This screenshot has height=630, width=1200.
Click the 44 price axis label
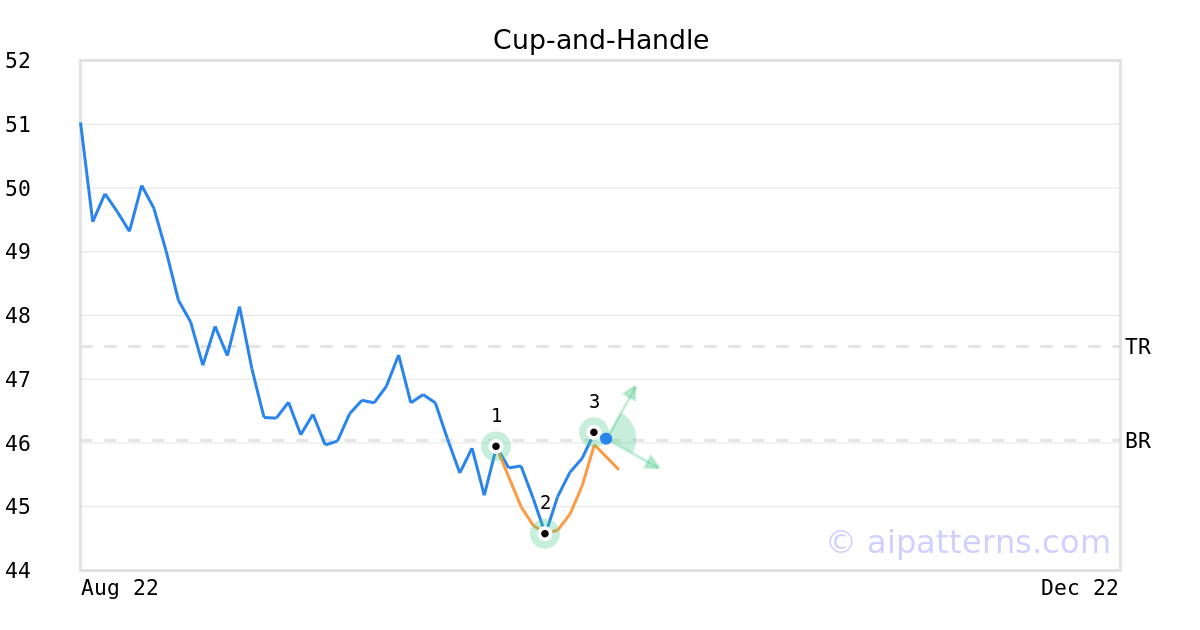[x=18, y=571]
